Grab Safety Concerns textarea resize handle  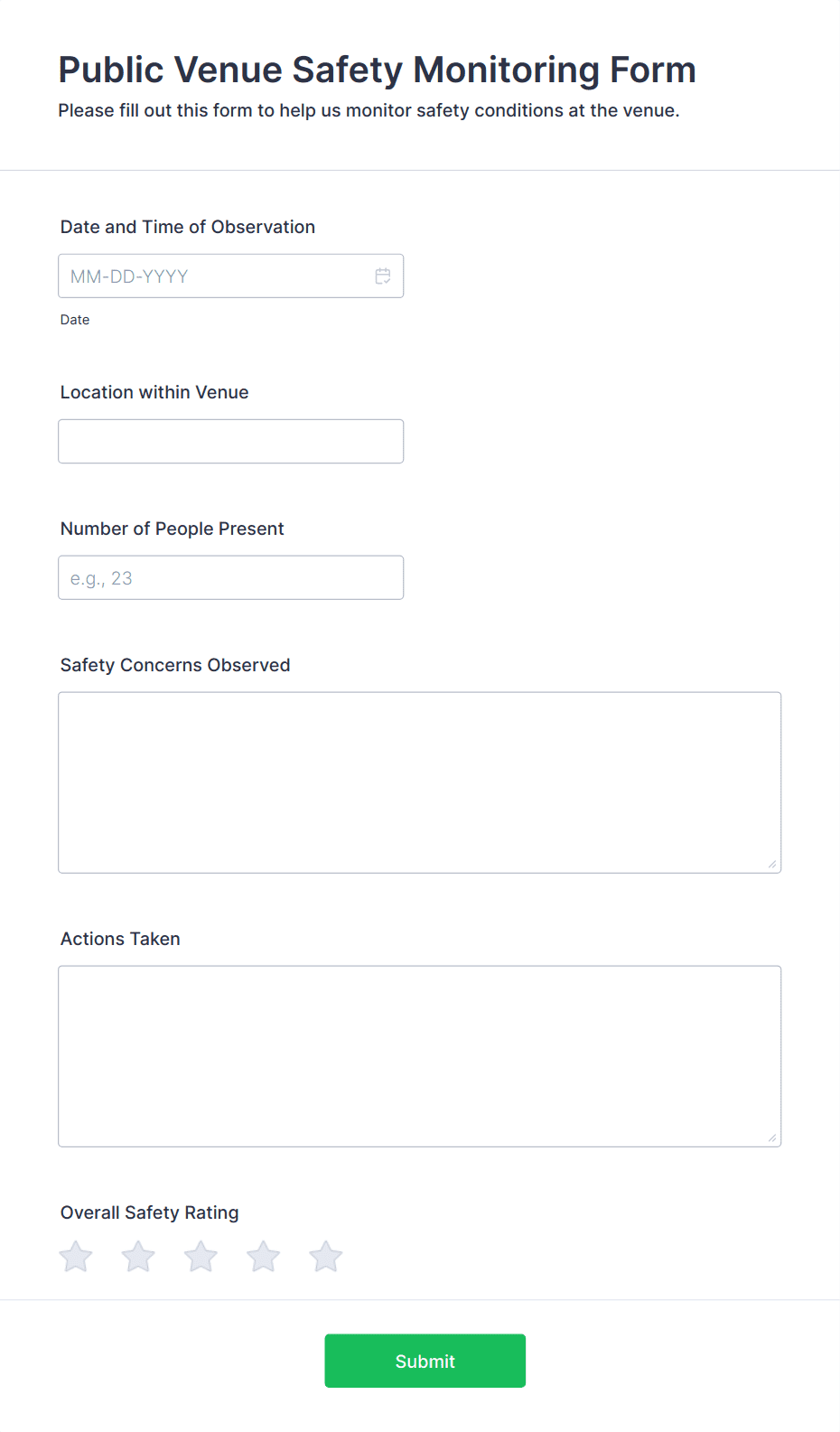click(x=772, y=865)
